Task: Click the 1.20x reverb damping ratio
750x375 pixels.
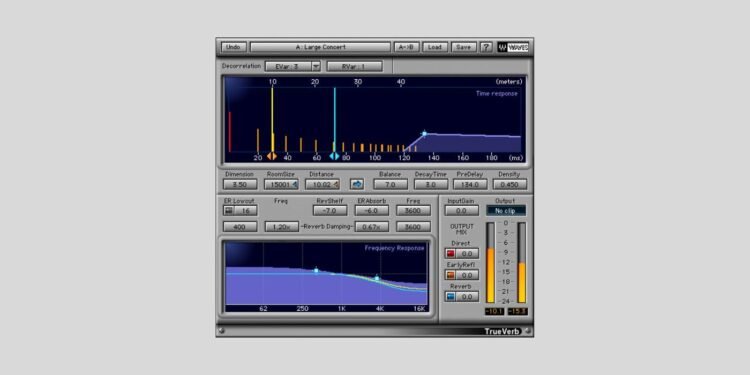Action: coord(282,227)
